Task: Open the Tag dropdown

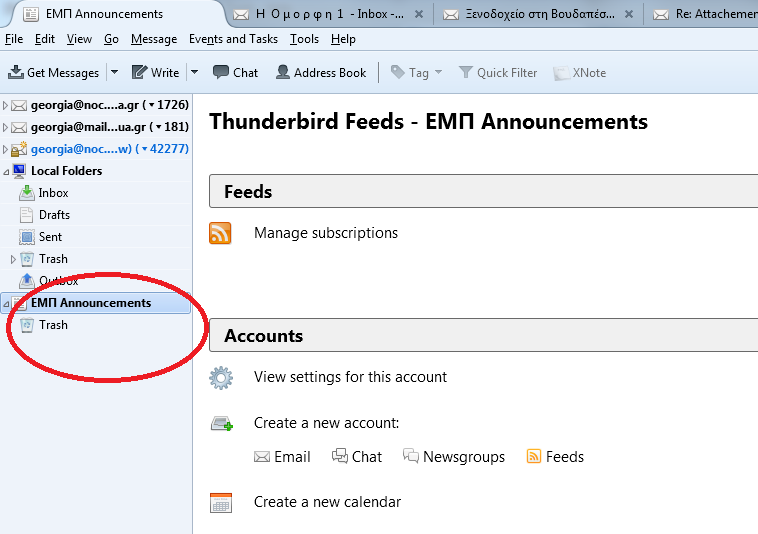Action: 416,72
